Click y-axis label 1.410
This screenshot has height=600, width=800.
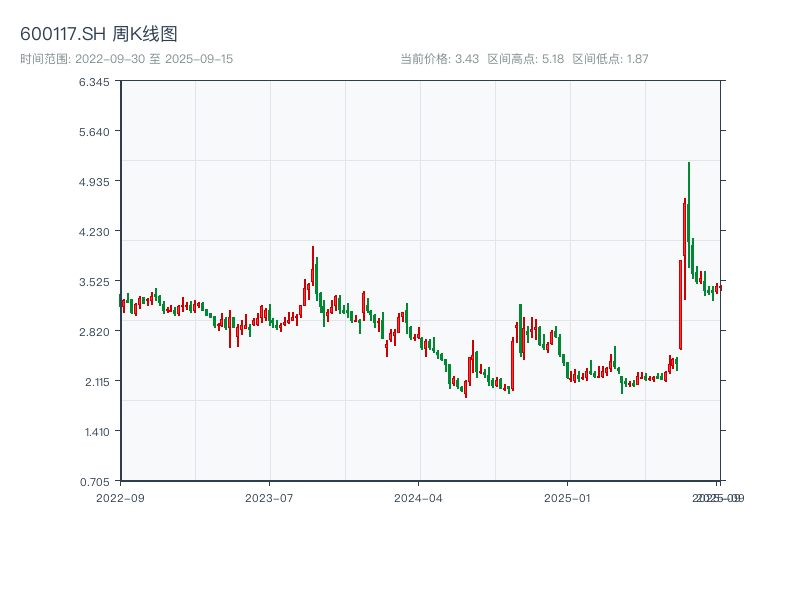point(97,432)
